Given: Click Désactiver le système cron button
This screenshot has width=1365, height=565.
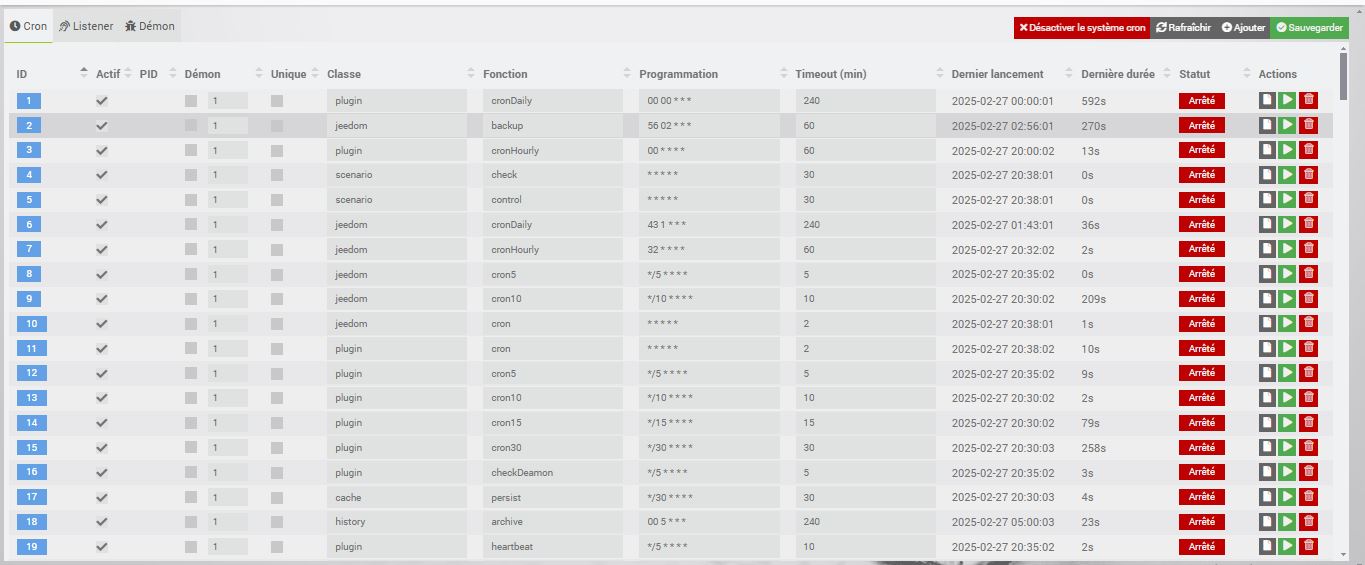Looking at the screenshot, I should pyautogui.click(x=1082, y=28).
